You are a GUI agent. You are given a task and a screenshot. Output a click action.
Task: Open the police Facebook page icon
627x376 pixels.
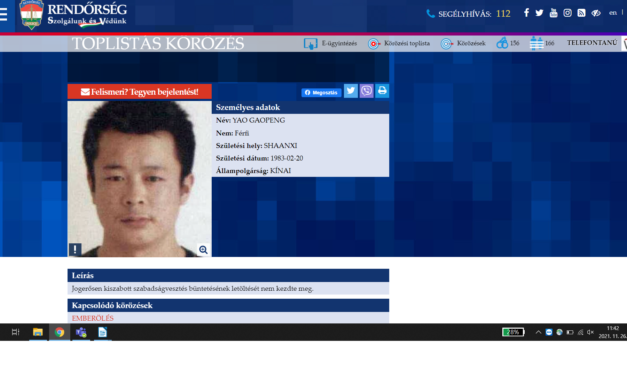(526, 13)
